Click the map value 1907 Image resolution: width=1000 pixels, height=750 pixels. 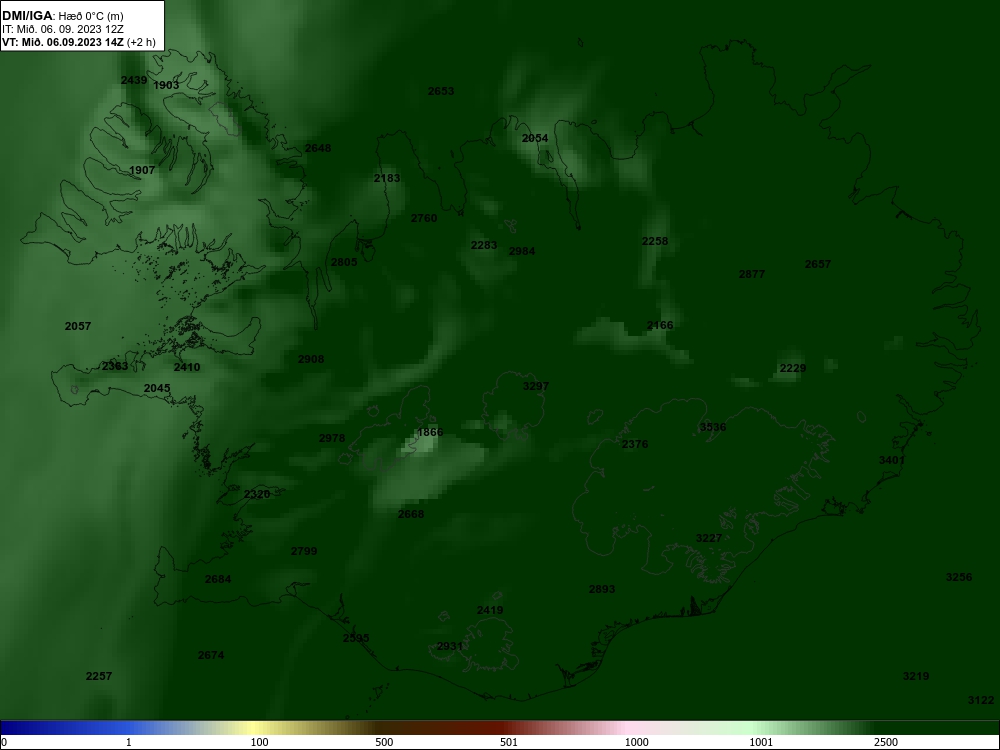coord(142,170)
